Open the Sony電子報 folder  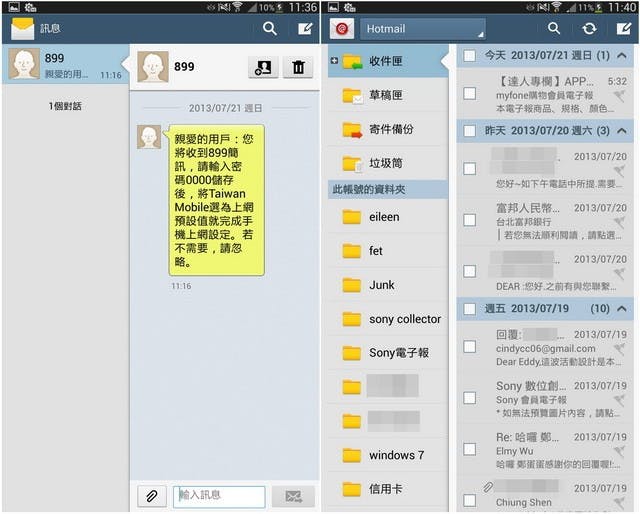[x=388, y=353]
